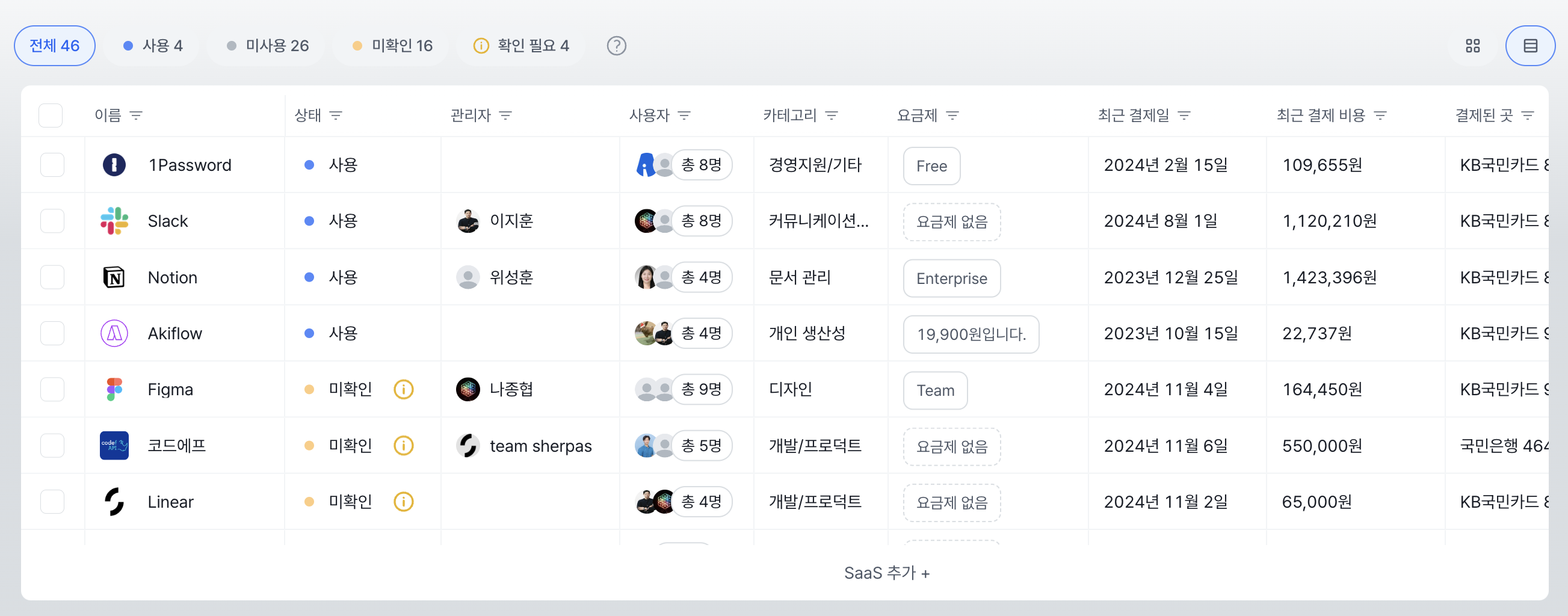Image resolution: width=1568 pixels, height=616 pixels.
Task: Click the info icon beside Figma status
Action: tap(404, 390)
